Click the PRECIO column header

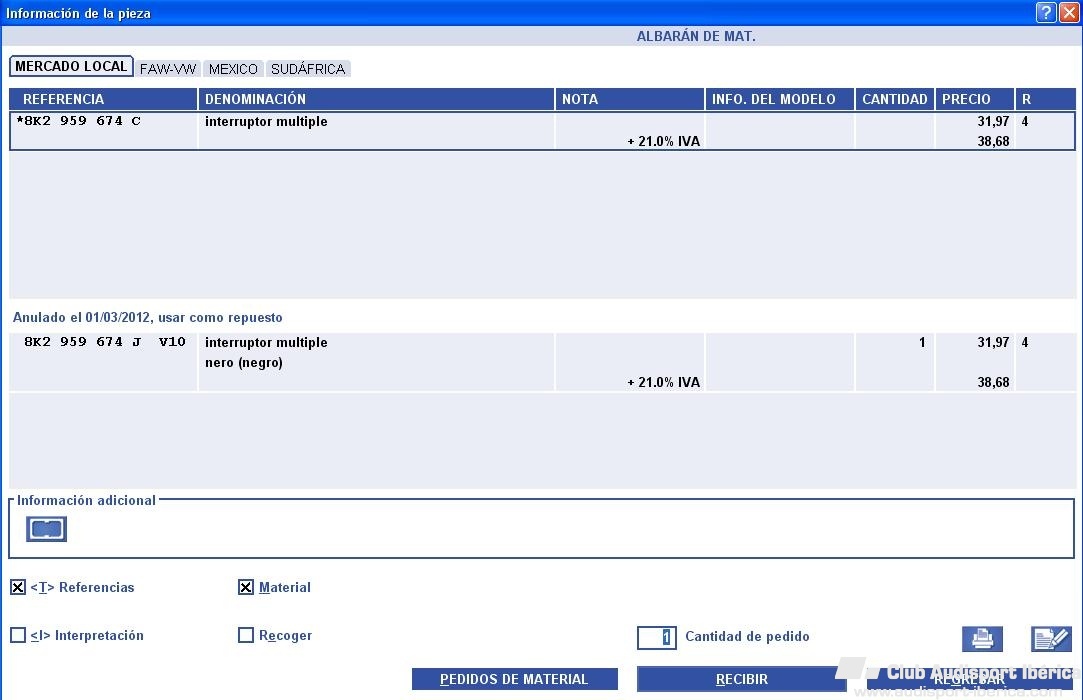975,99
